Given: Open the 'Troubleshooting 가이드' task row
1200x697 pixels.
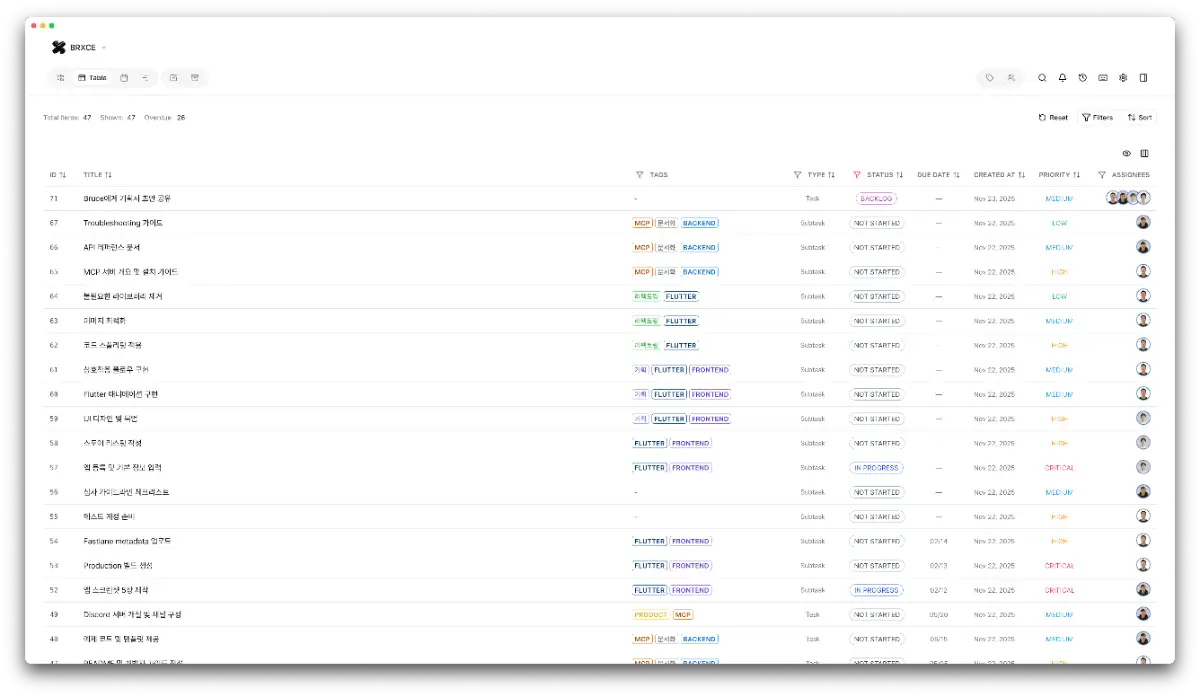Looking at the screenshot, I should coord(123,223).
